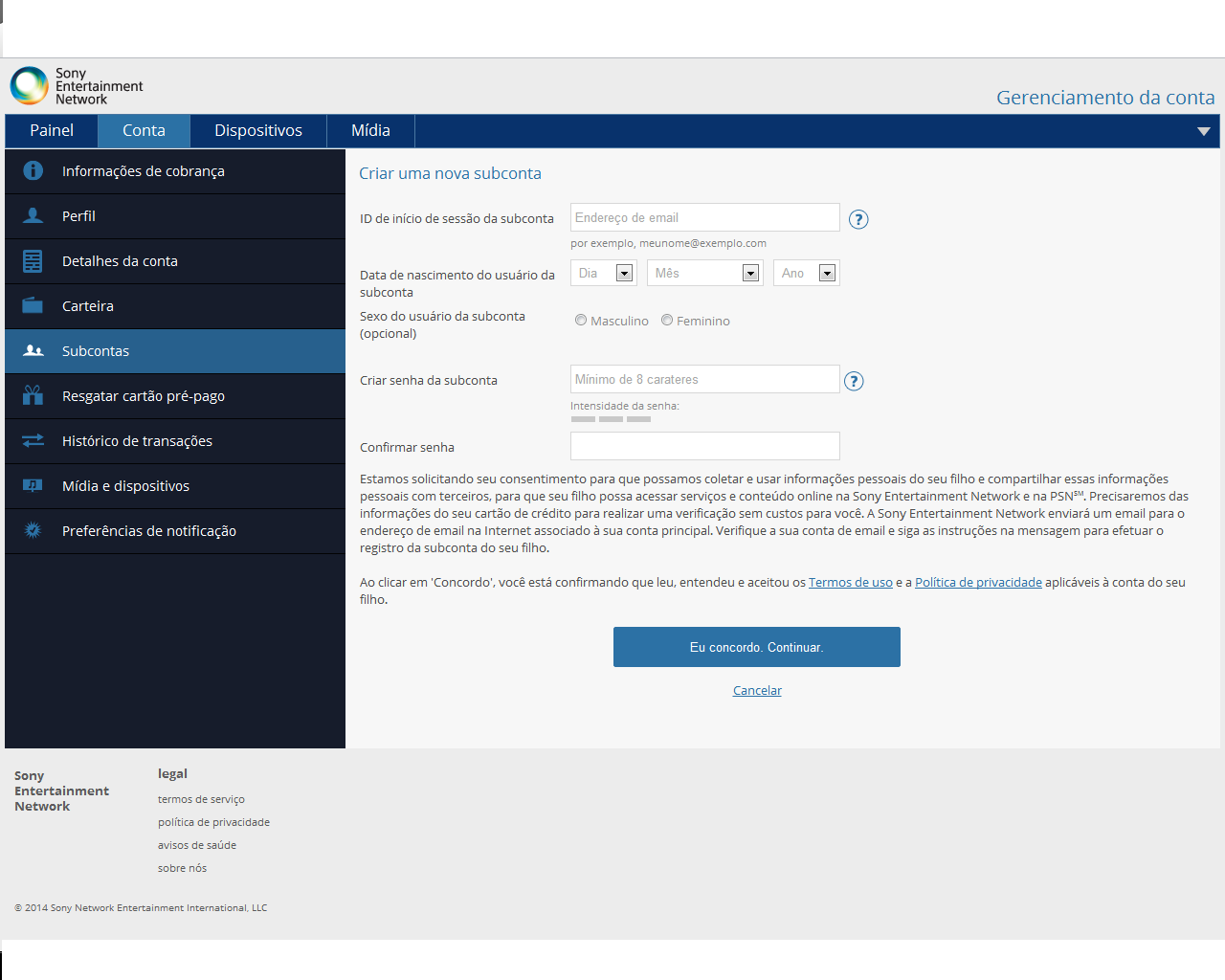Image resolution: width=1225 pixels, height=980 pixels.
Task: Click the Carteira wallet icon
Action: pyautogui.click(x=33, y=306)
